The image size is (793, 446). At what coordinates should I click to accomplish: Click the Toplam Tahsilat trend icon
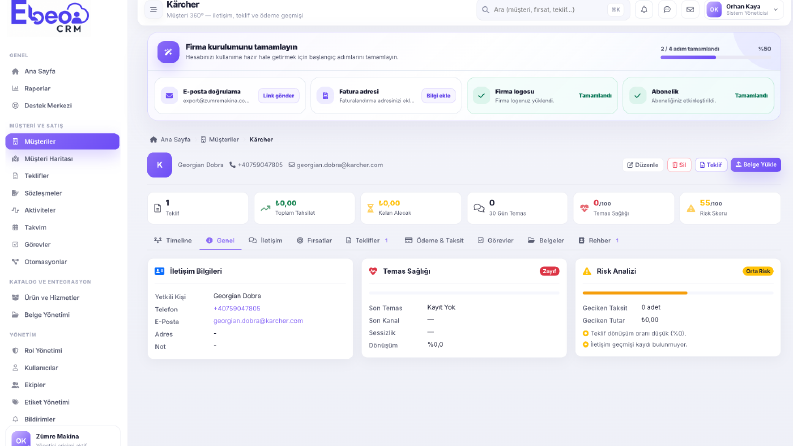click(x=265, y=208)
